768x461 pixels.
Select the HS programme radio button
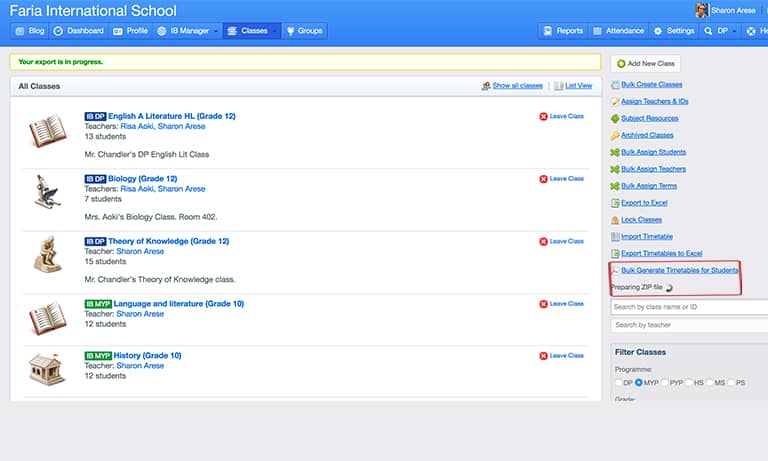pos(689,382)
